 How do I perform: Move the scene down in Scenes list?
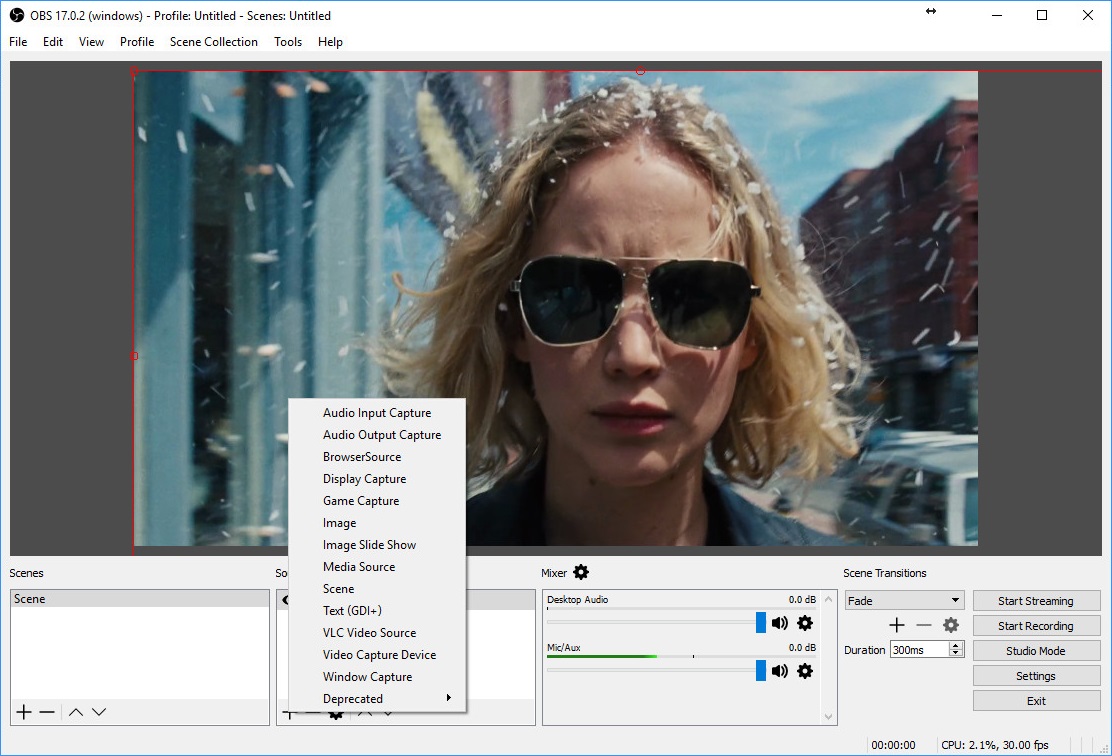[x=99, y=712]
